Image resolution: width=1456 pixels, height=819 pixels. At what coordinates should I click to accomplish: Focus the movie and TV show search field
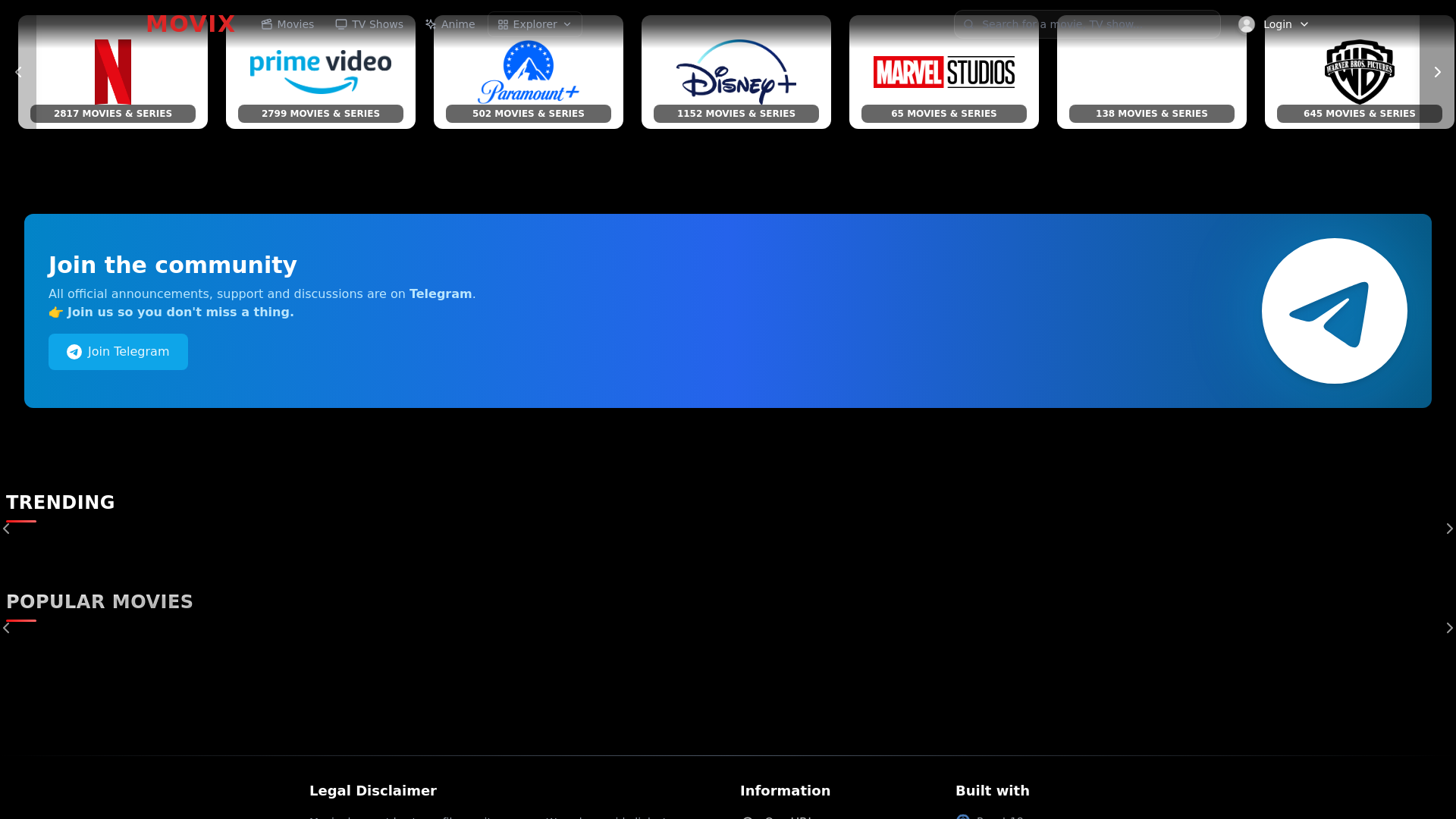[1087, 24]
